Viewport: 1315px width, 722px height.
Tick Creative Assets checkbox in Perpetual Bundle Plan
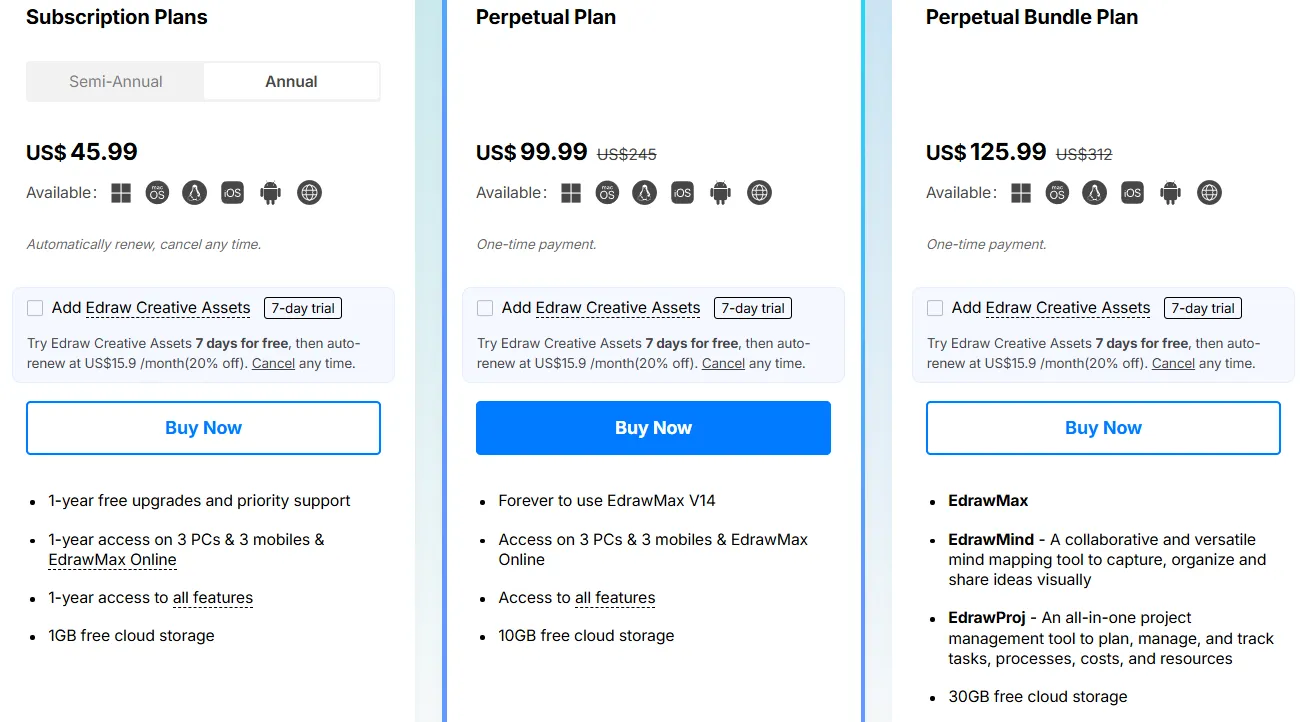(936, 308)
